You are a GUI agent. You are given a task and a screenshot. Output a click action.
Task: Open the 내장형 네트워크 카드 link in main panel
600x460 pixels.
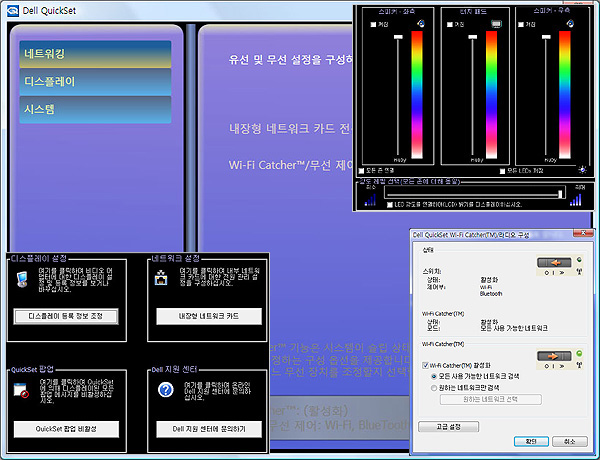point(290,129)
